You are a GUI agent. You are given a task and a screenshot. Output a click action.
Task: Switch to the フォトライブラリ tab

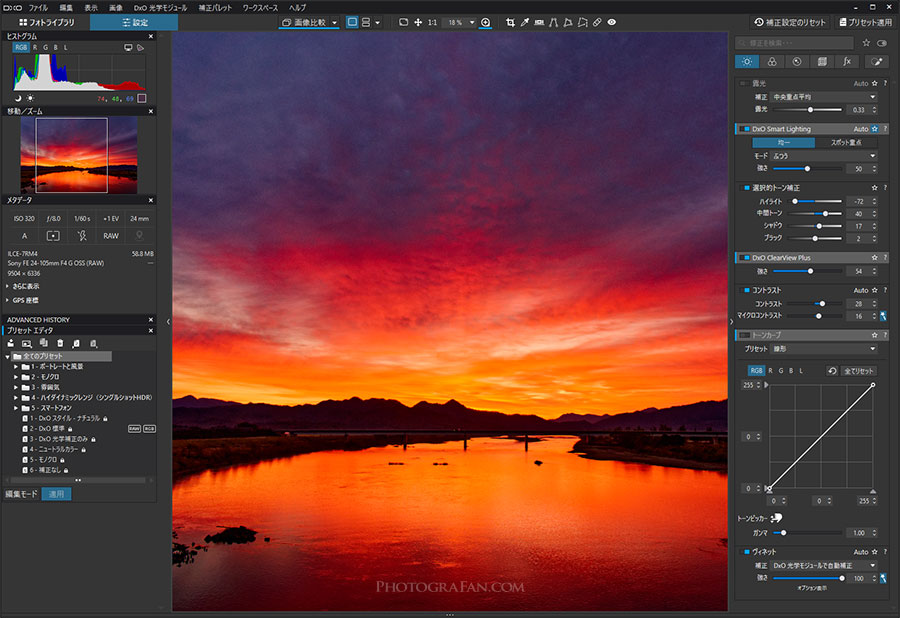46,22
